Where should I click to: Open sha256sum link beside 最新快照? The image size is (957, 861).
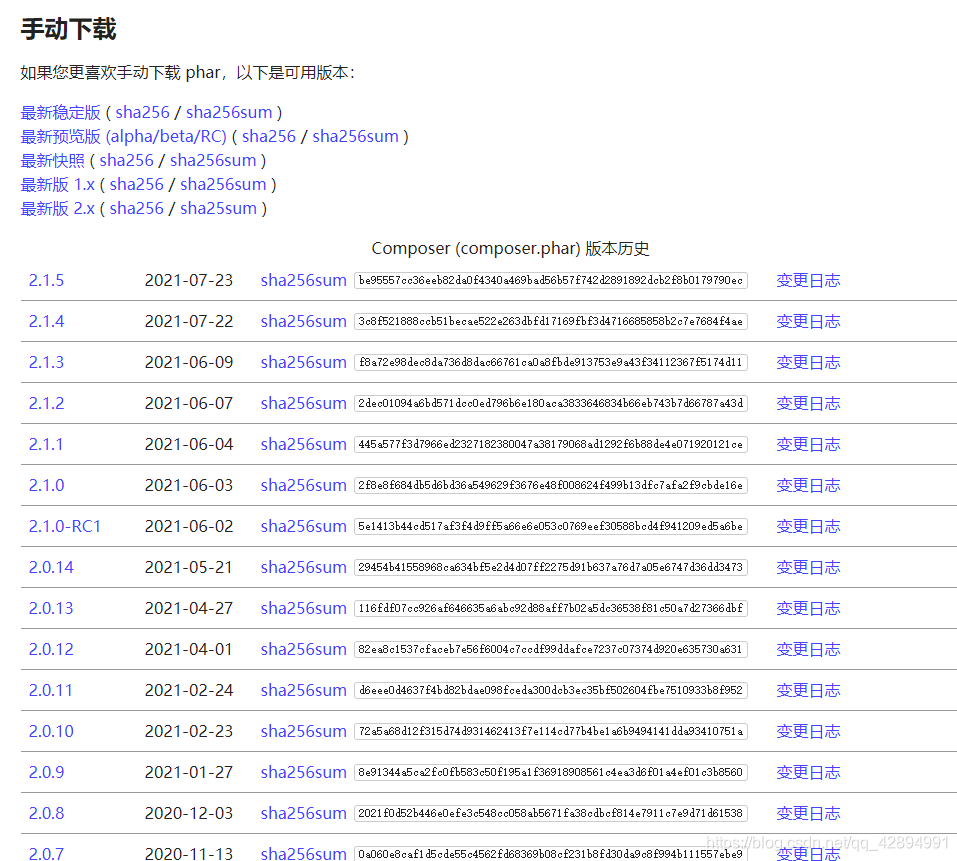click(213, 160)
